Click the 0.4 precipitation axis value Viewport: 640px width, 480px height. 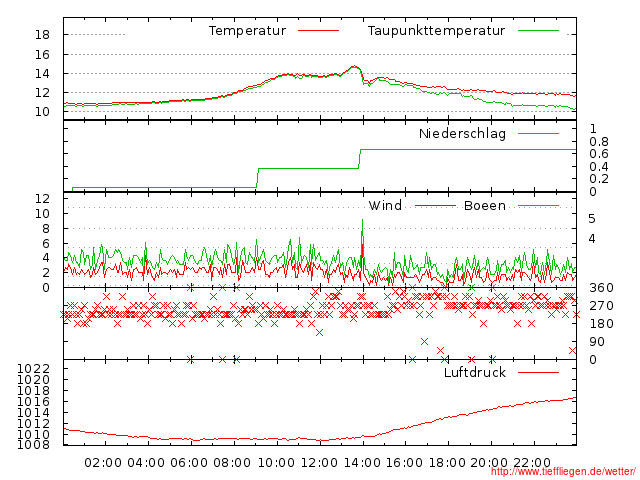(599, 167)
